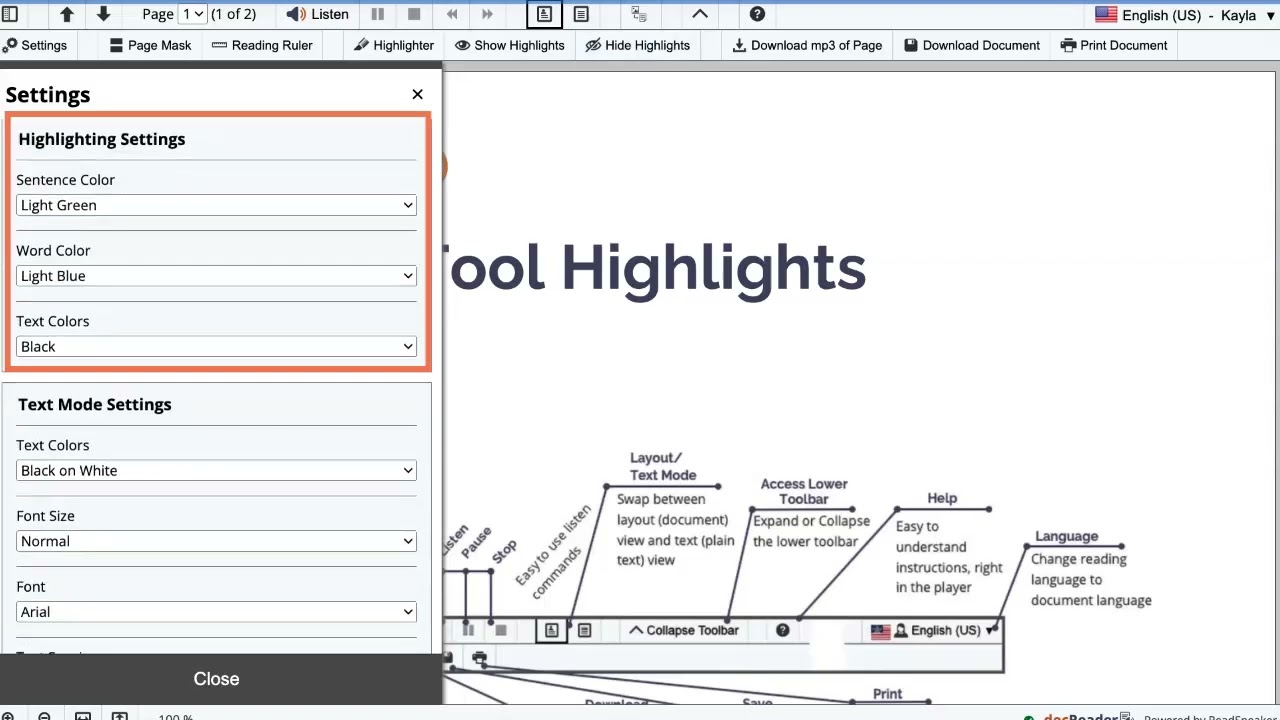Enable the Page Mask tool
1280x720 pixels.
click(x=150, y=45)
